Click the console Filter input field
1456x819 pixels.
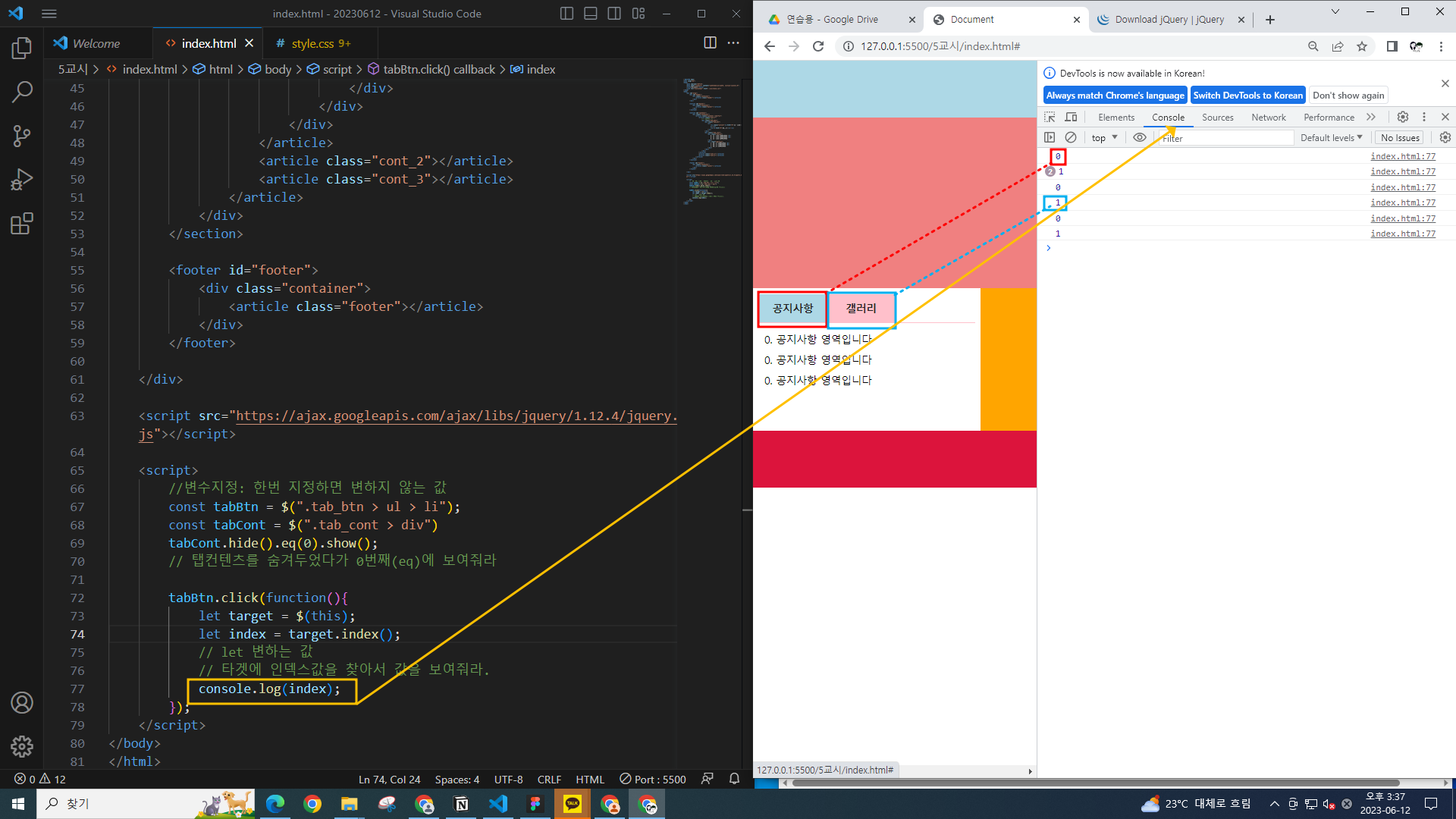pyautogui.click(x=1225, y=138)
